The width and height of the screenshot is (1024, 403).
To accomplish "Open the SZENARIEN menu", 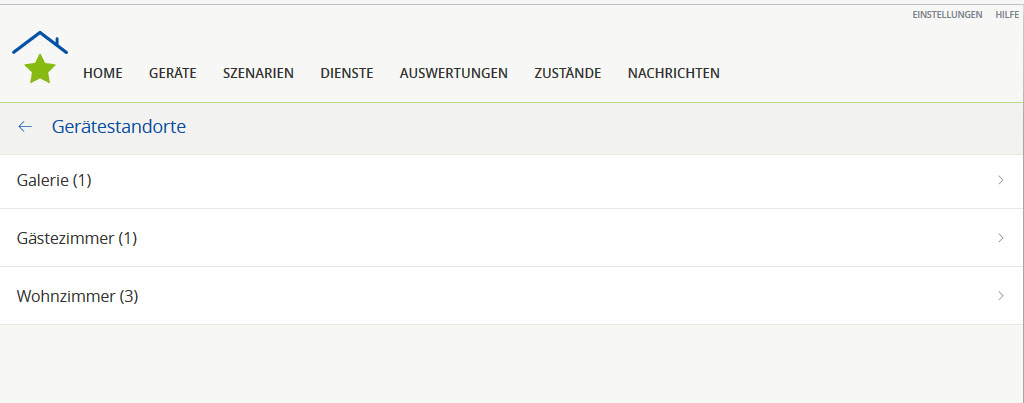I will click(x=258, y=73).
